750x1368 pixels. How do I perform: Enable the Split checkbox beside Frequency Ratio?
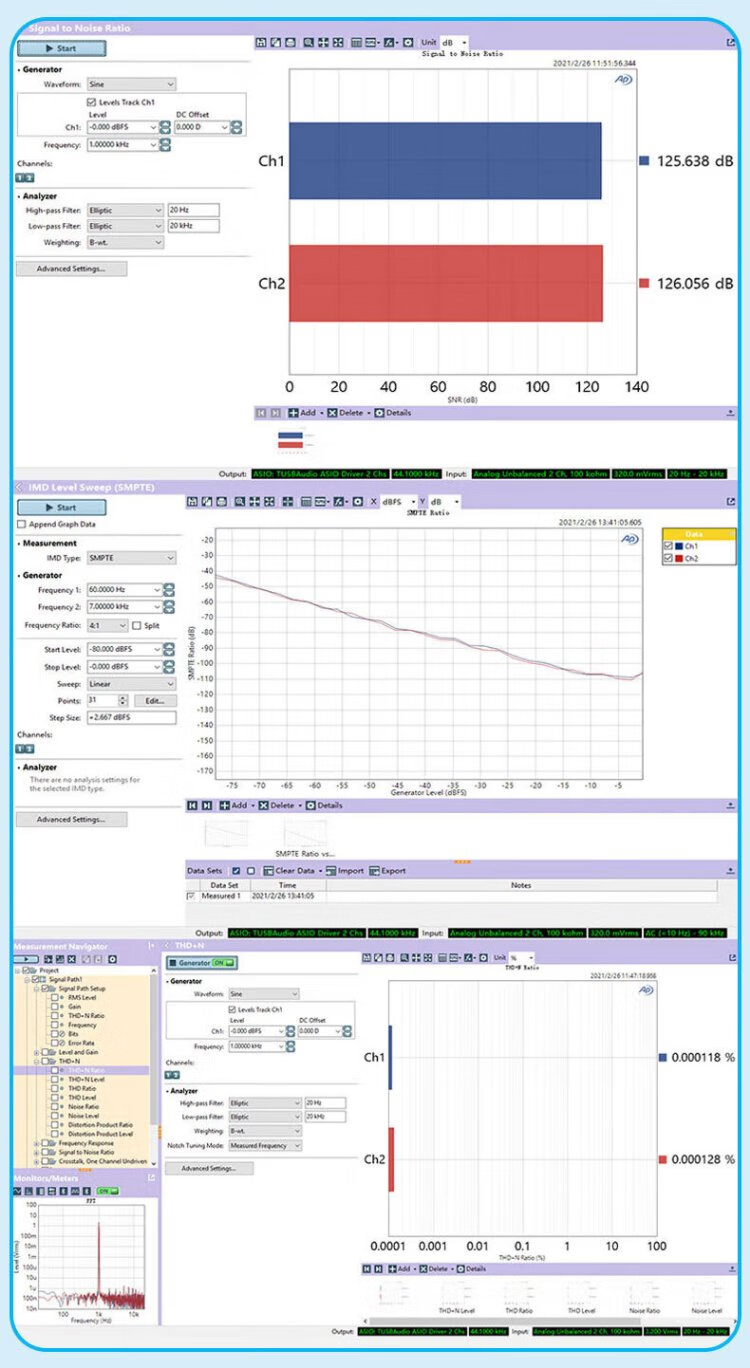coord(137,625)
